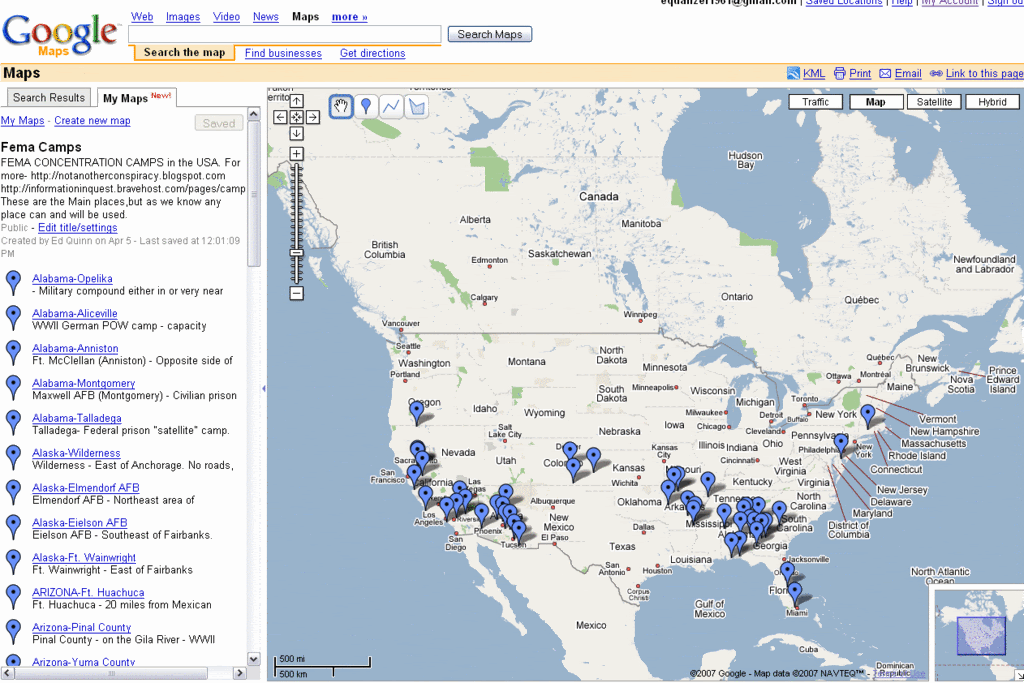Image resolution: width=1024 pixels, height=683 pixels.
Task: Open the 'more »' services menu
Action: click(x=349, y=17)
